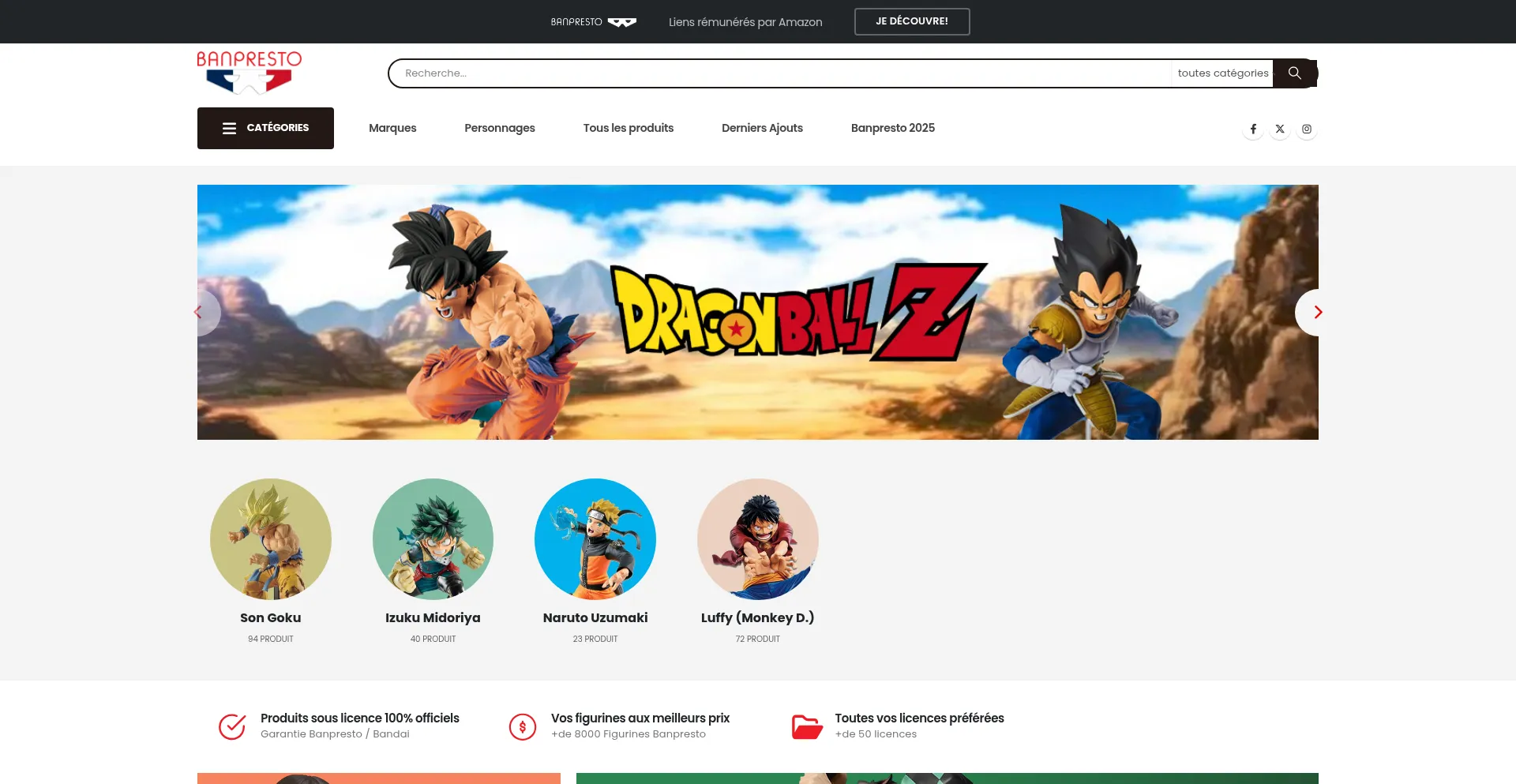
Task: Click the magnifying glass search button
Action: 1294,73
